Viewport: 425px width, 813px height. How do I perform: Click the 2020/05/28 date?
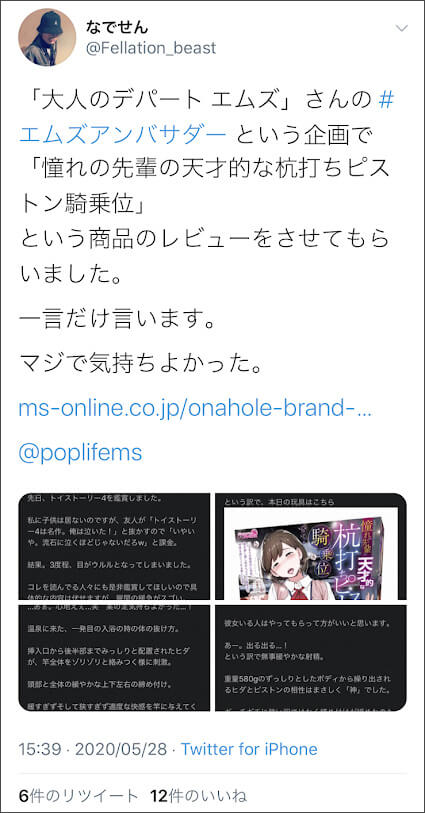tap(121, 749)
